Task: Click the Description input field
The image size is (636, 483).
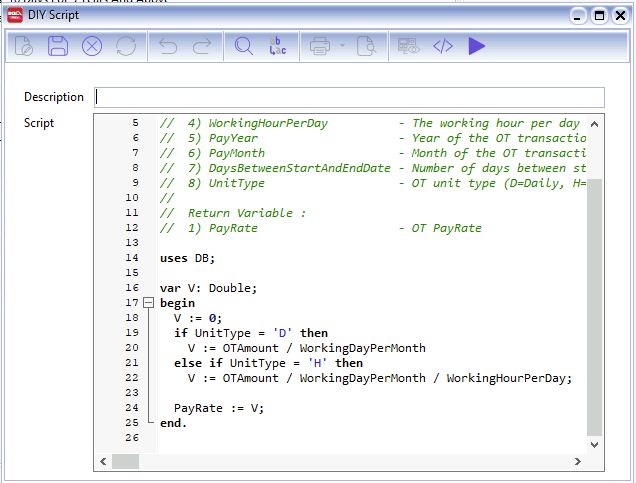Action: (349, 97)
